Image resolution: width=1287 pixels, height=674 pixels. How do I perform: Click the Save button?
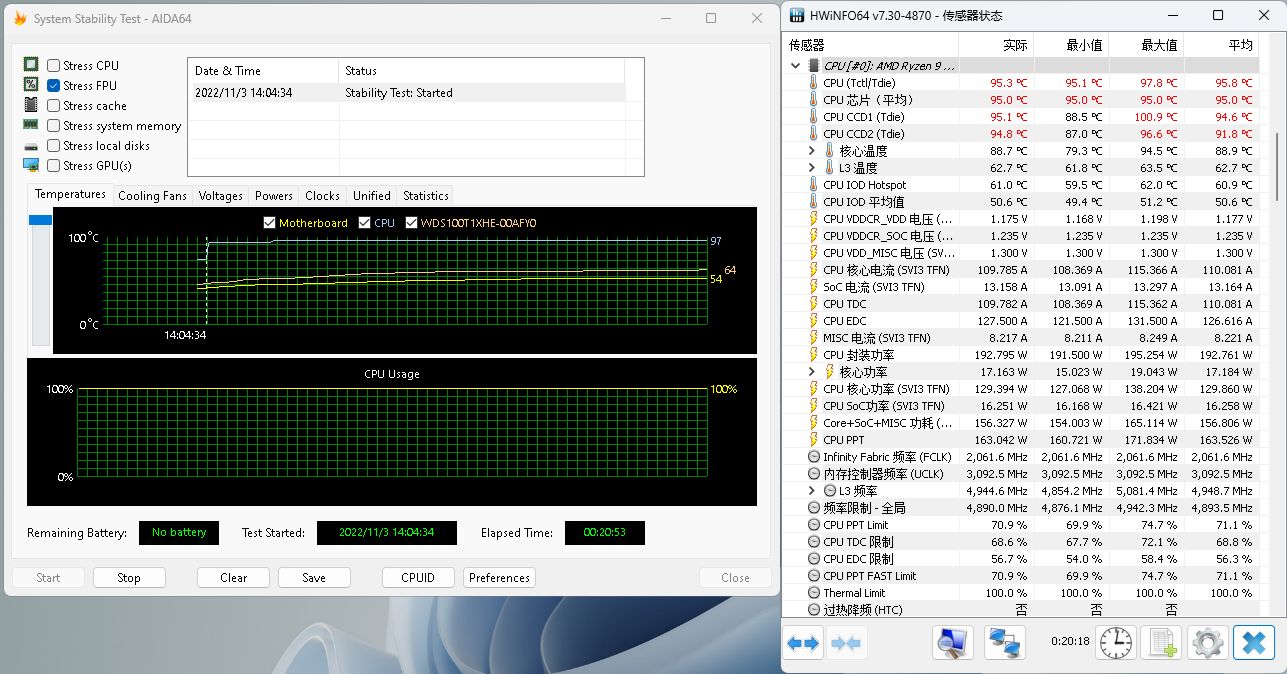[314, 578]
